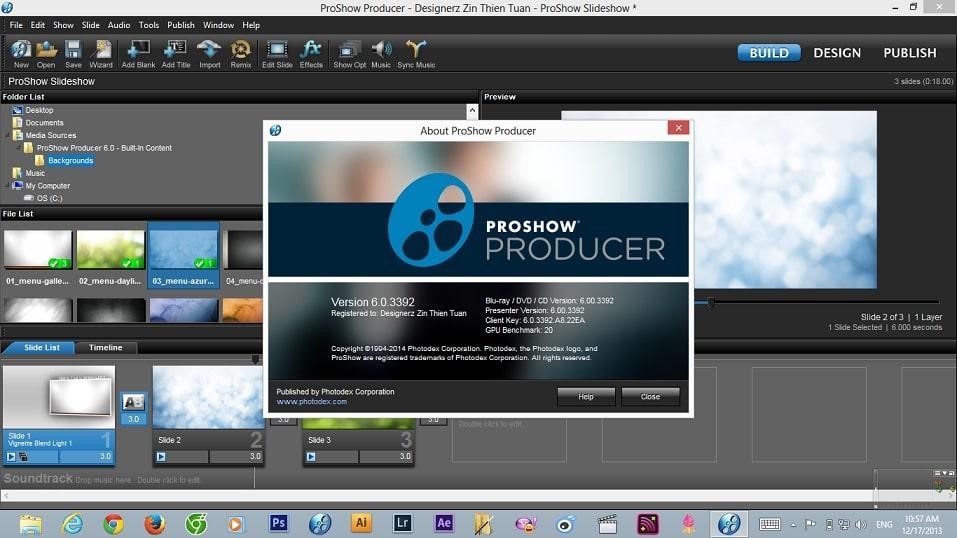The width and height of the screenshot is (957, 538).
Task: Select the Music folder in Folder List
Action: pos(35,173)
